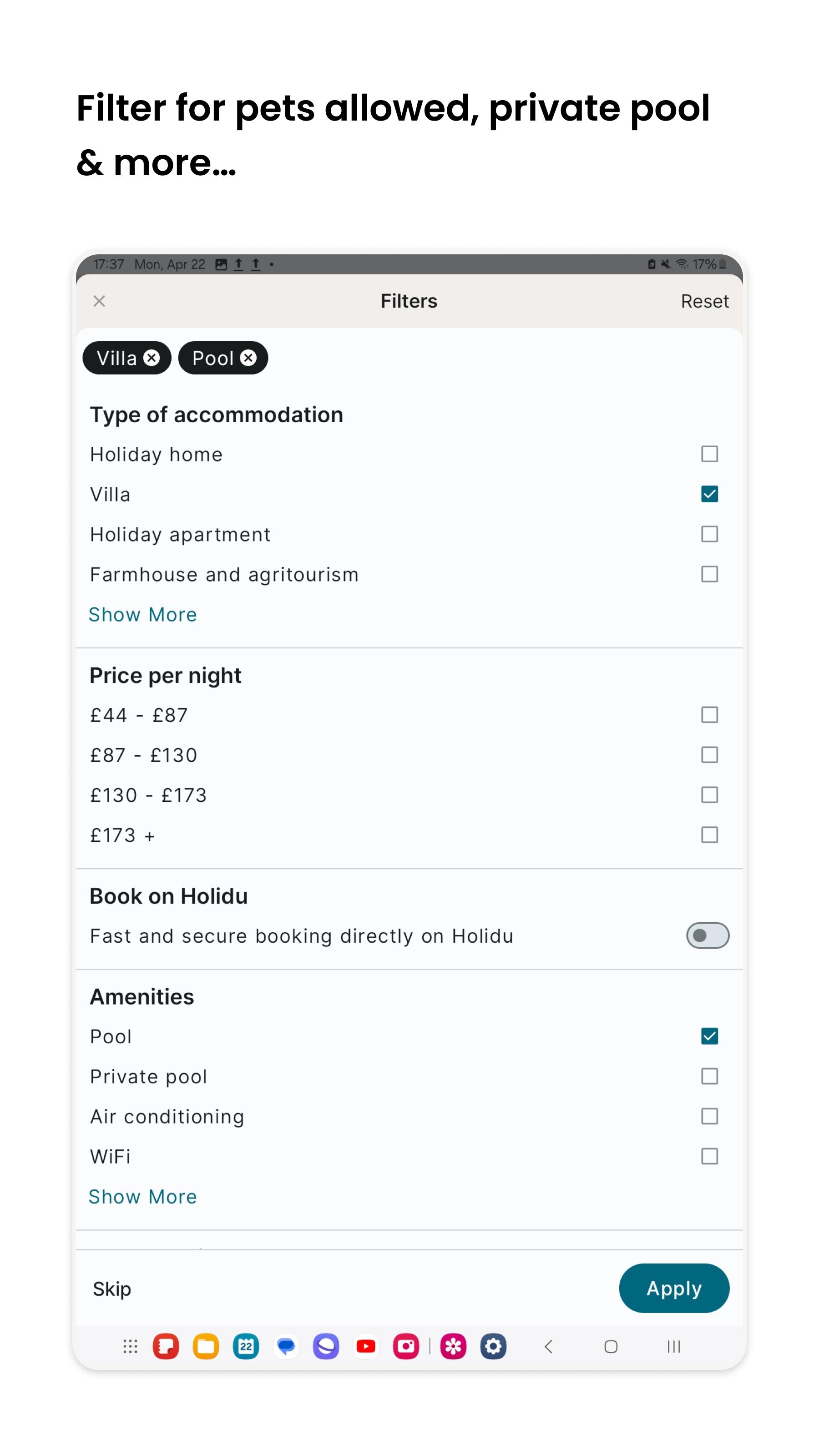Tap the recent apps navigation icon
Image resolution: width=819 pixels, height=1456 pixels.
click(x=673, y=1346)
